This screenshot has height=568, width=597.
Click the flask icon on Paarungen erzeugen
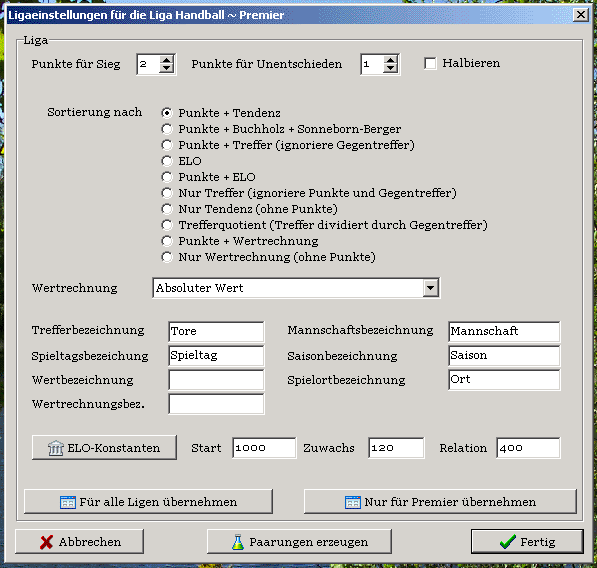(x=238, y=542)
